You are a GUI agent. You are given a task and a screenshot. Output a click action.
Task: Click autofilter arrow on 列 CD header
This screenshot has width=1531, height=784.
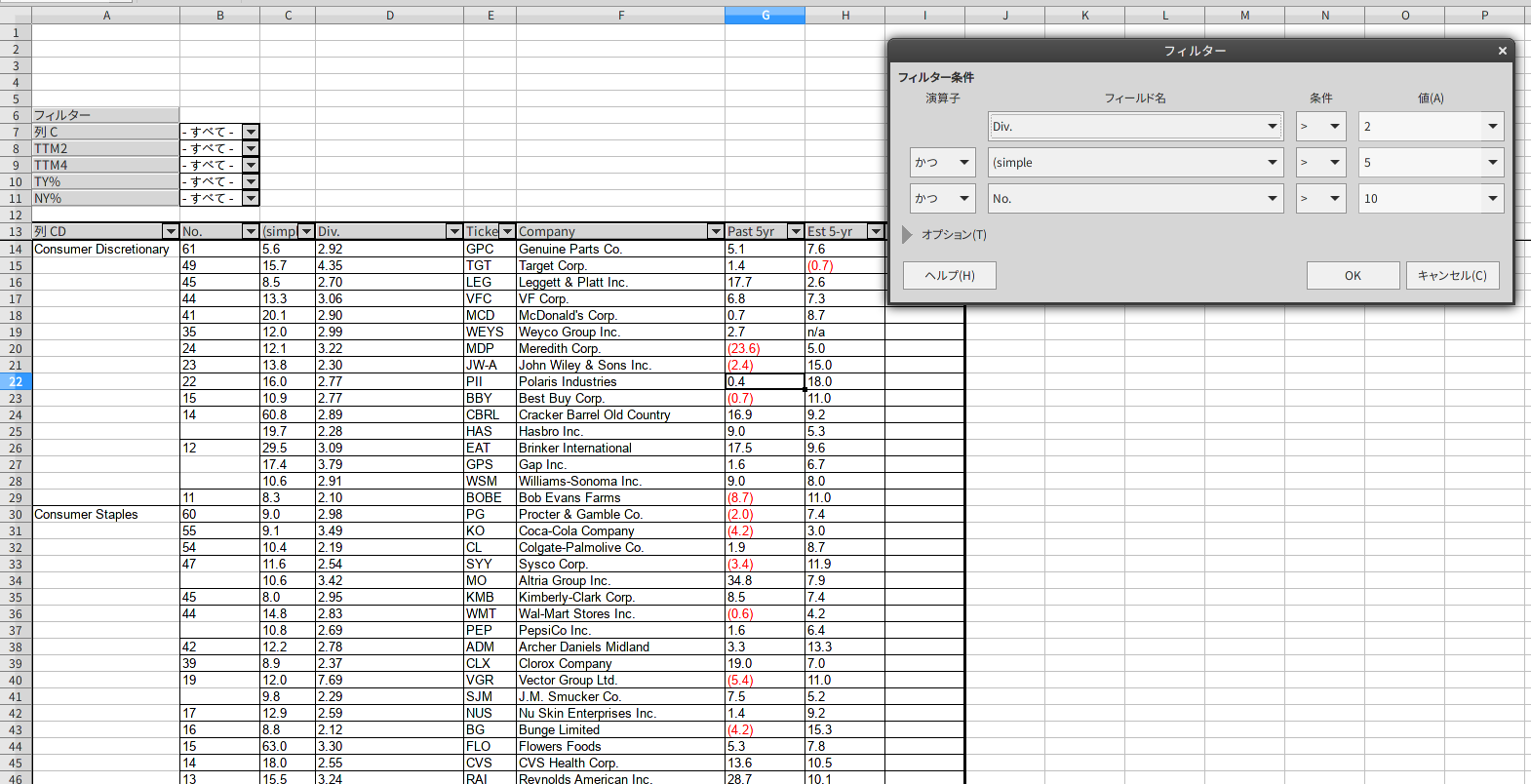(x=171, y=232)
